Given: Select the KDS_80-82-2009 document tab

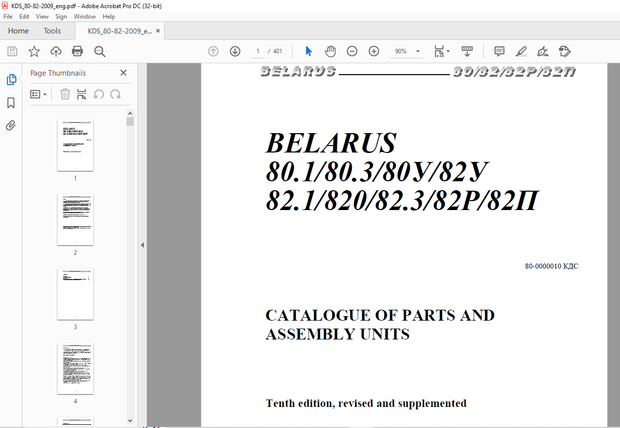Looking at the screenshot, I should tap(119, 31).
